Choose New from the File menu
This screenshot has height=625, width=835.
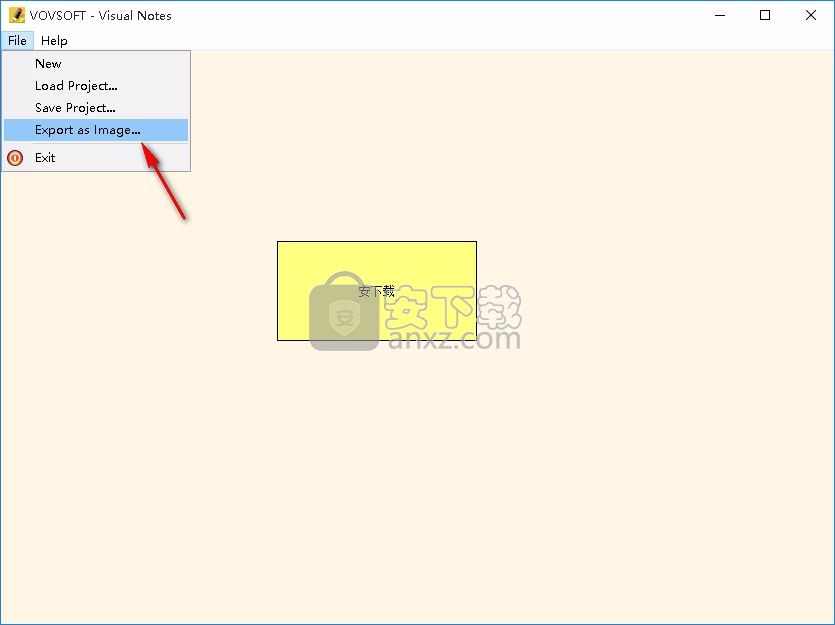pyautogui.click(x=96, y=64)
